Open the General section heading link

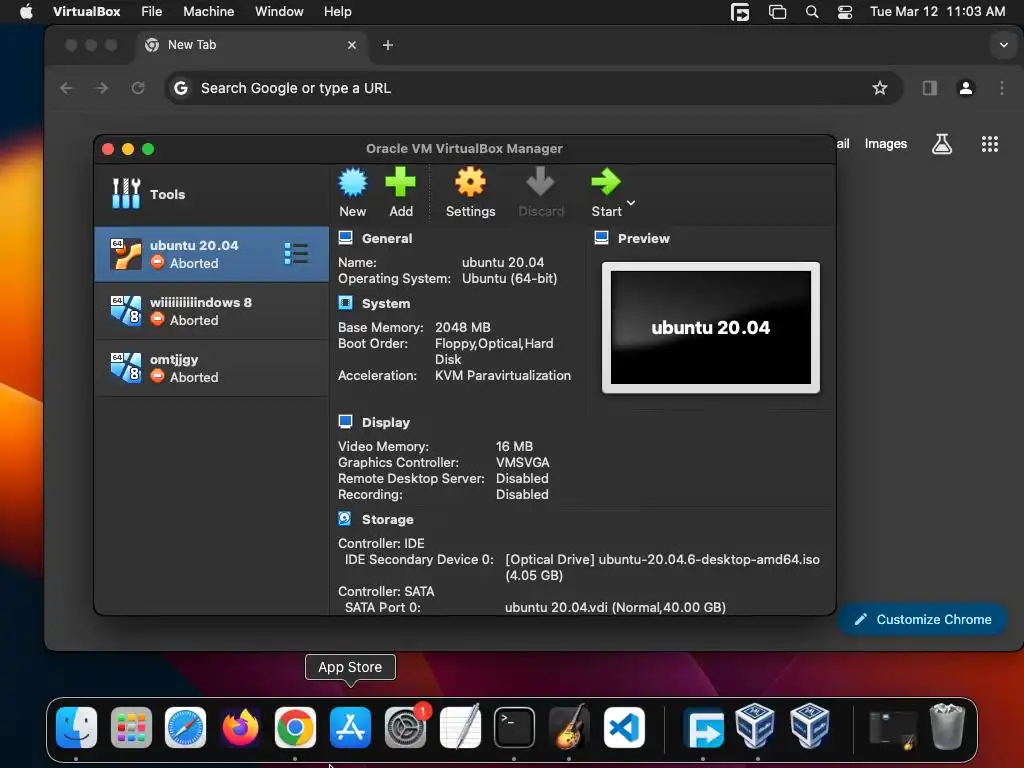[387, 238]
